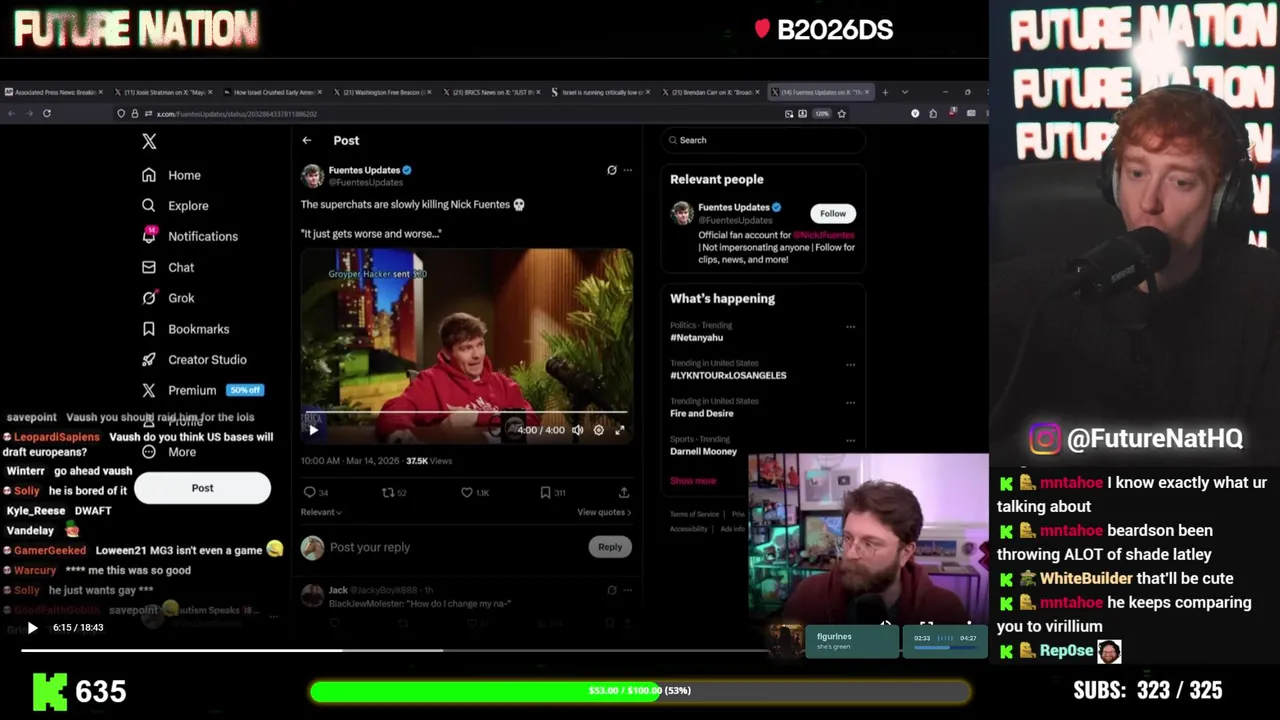Open the #Netanyahu trending topic

click(x=696, y=338)
